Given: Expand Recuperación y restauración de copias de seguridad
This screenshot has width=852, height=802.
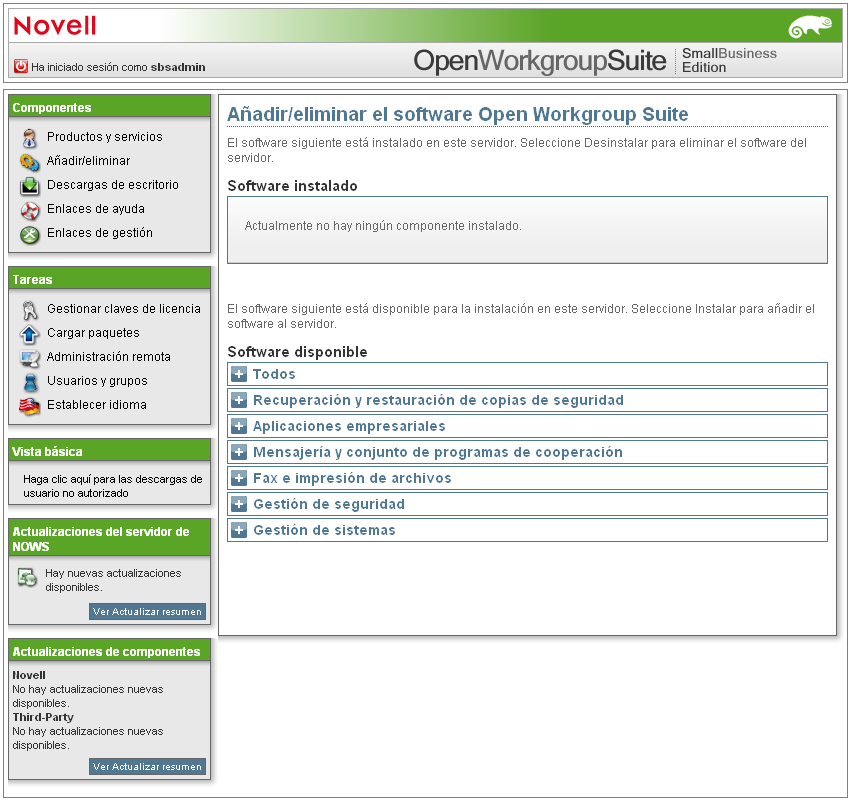Looking at the screenshot, I should (239, 400).
